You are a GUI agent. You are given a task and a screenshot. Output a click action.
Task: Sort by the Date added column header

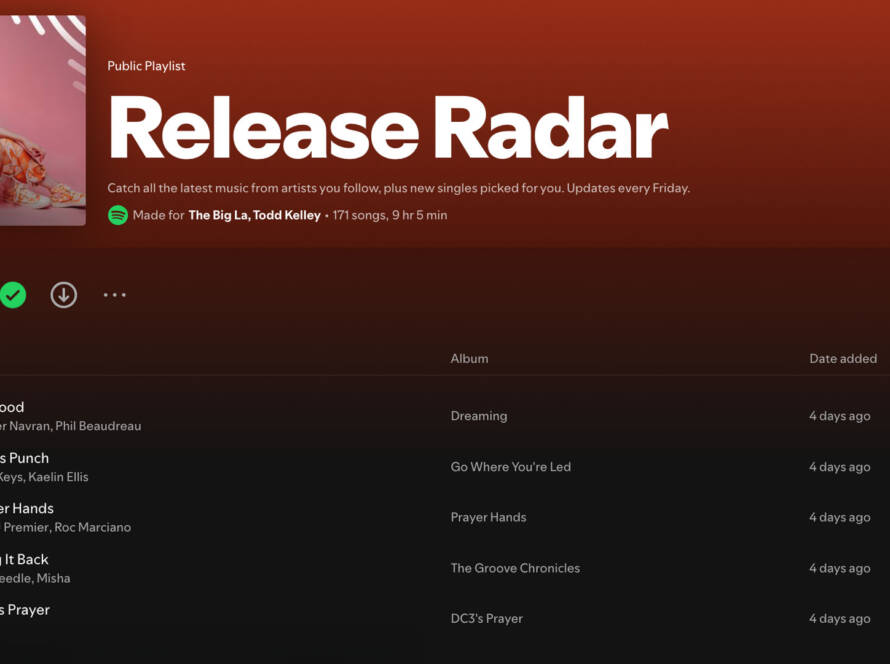[843, 359]
